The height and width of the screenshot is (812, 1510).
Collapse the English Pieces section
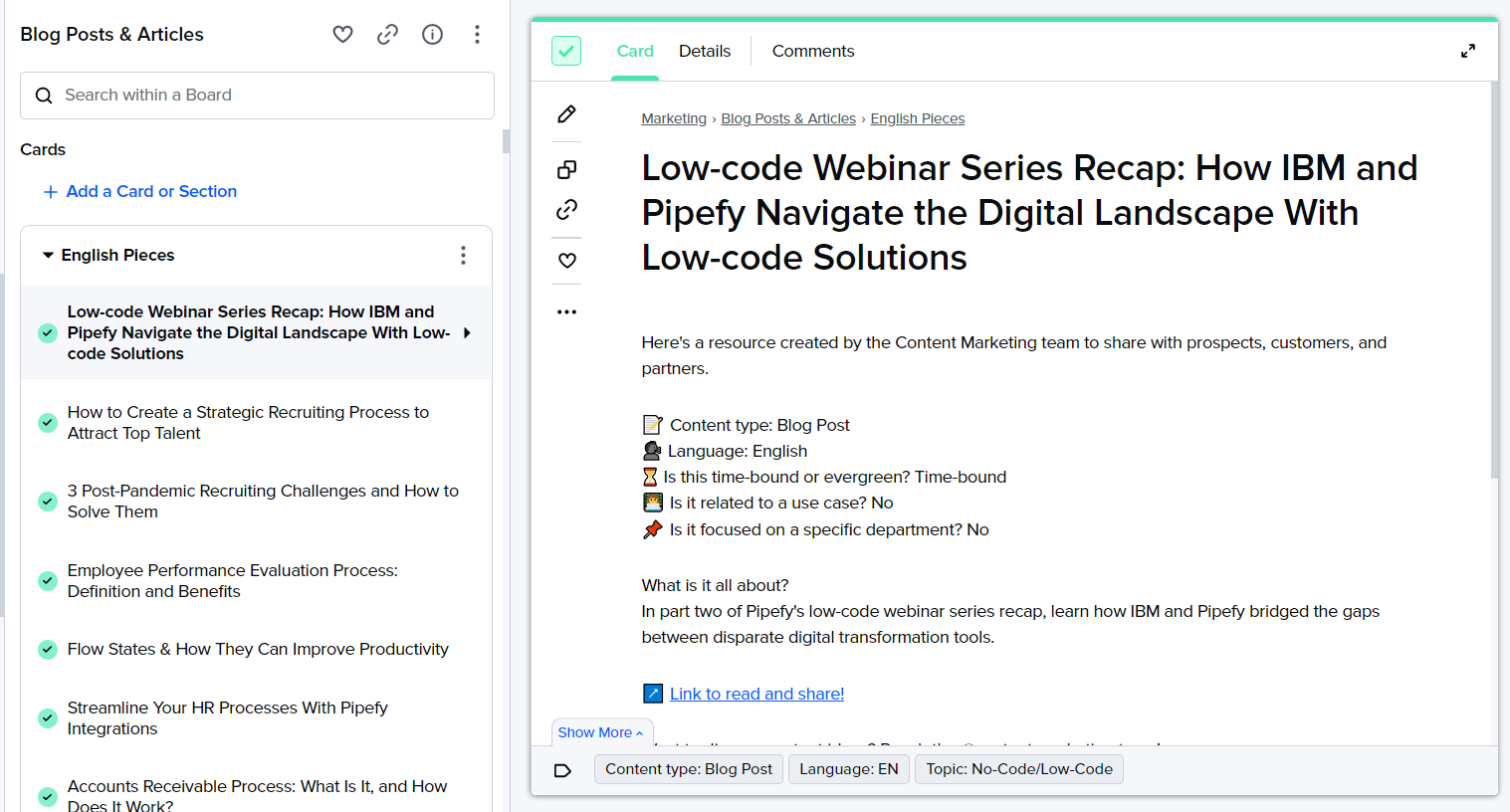coord(48,256)
